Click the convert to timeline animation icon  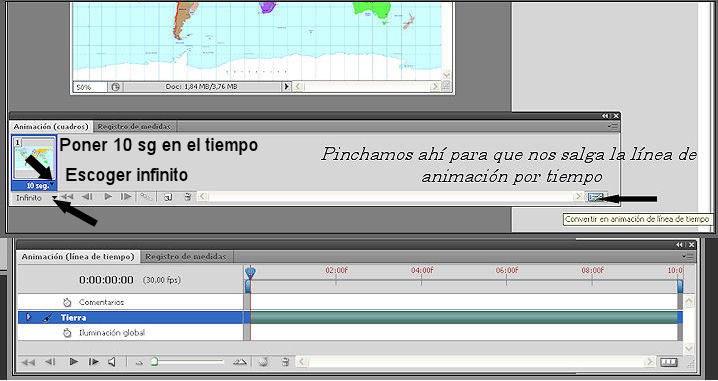pos(596,197)
